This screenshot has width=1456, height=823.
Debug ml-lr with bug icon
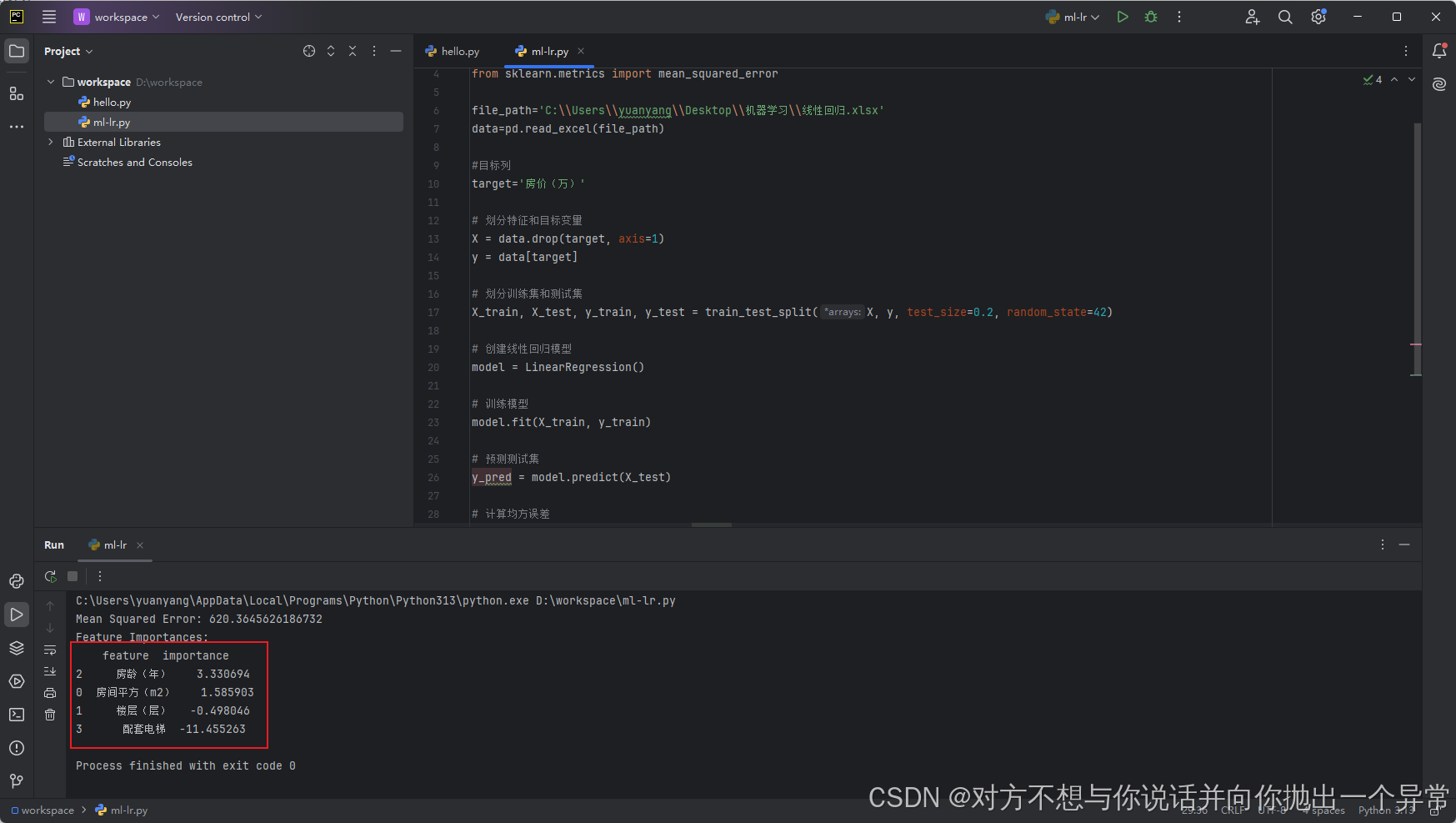[x=1151, y=17]
